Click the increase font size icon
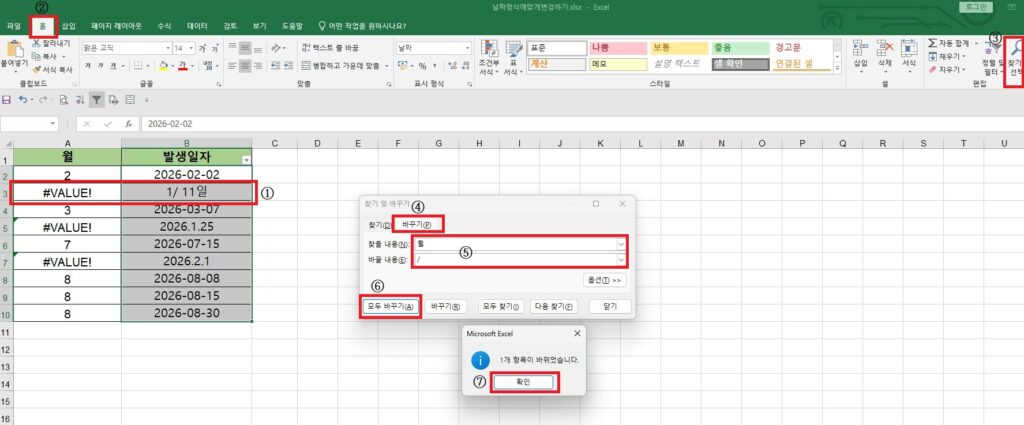This screenshot has height=425, width=1024. click(202, 48)
